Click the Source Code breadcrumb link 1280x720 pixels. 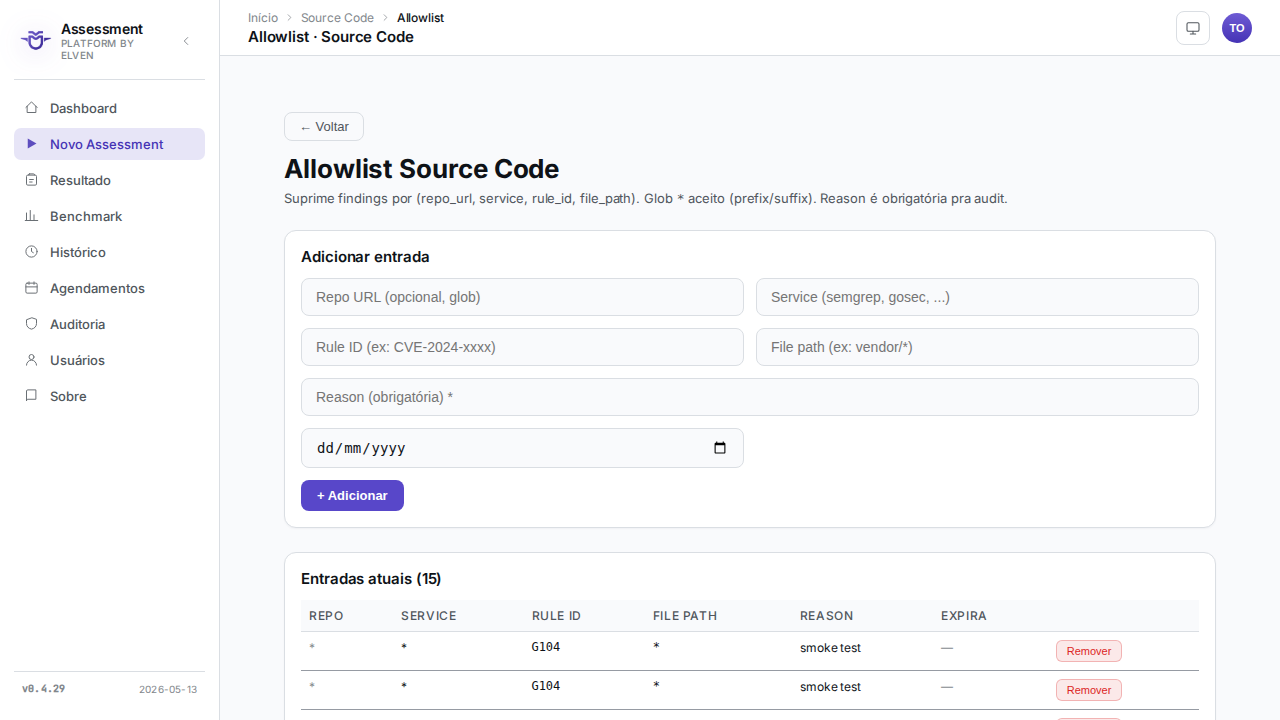pos(337,18)
